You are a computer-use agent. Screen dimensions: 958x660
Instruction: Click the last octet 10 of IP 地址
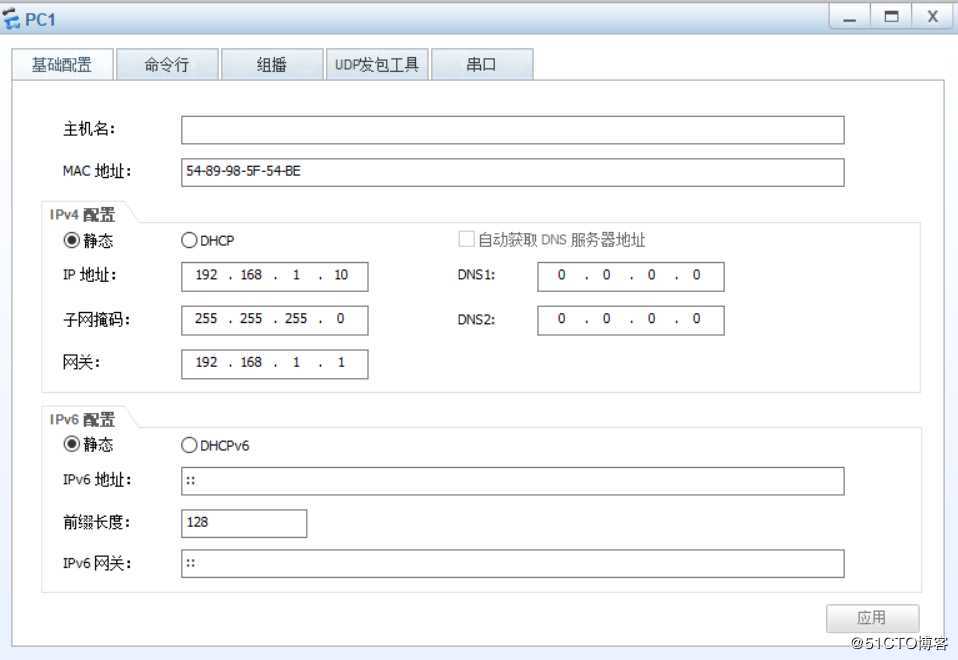(x=341, y=275)
